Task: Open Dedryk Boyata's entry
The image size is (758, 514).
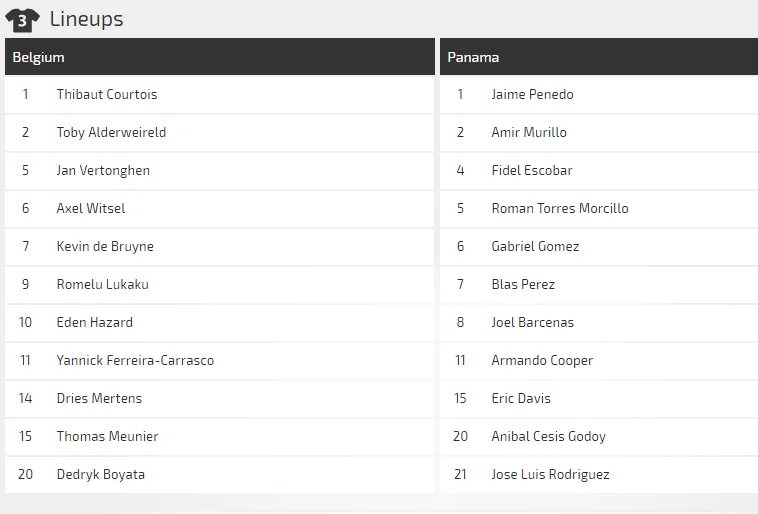Action: click(100, 475)
